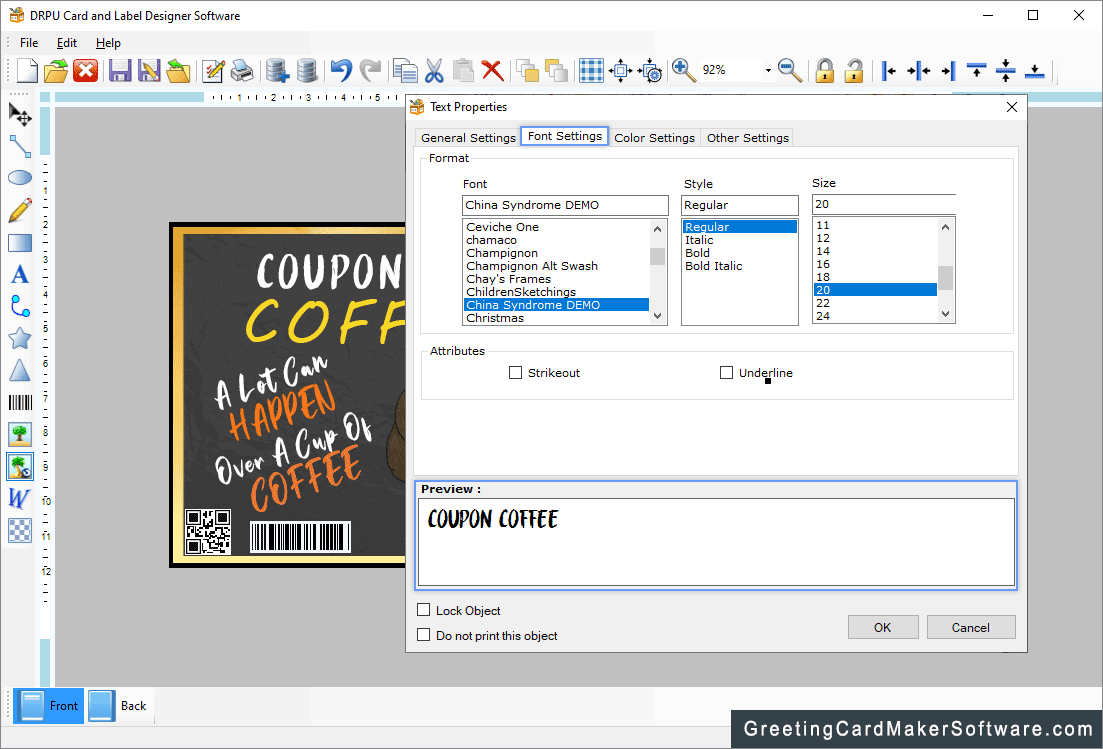Enable the Underline checkbox

[x=726, y=373]
